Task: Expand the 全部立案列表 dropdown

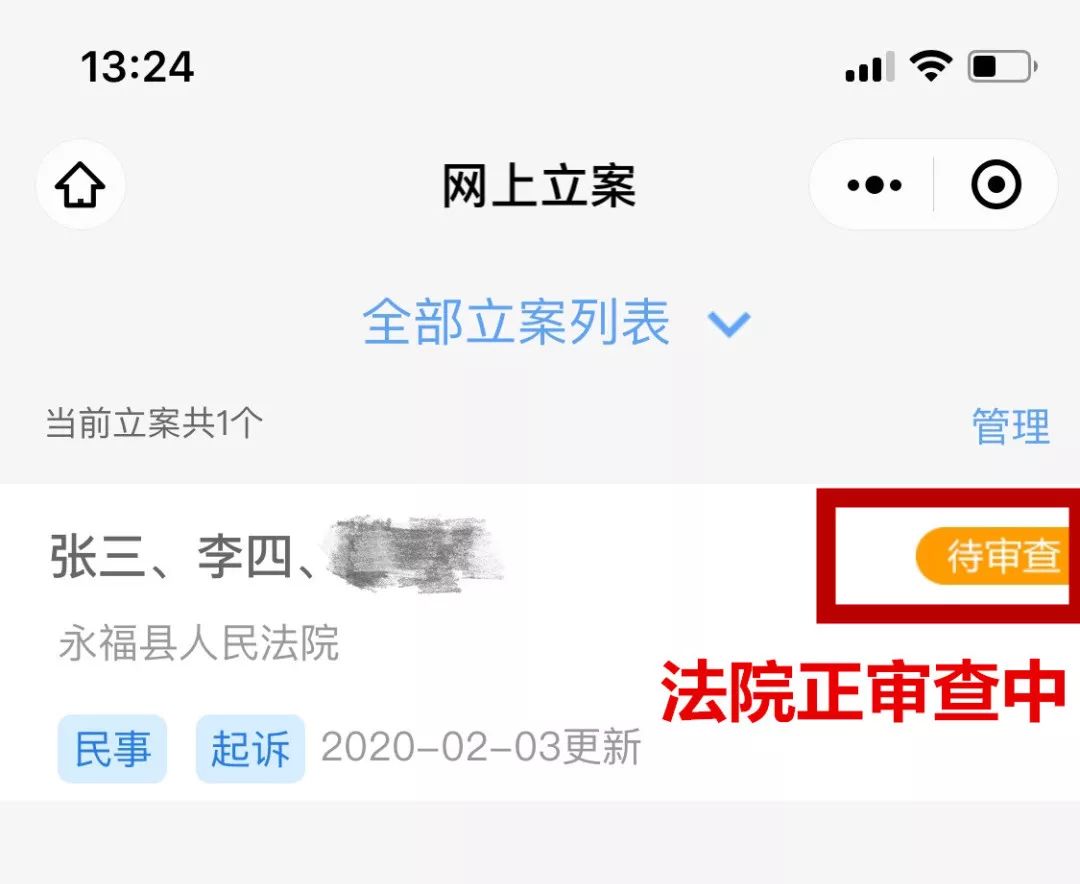Action: 557,322
